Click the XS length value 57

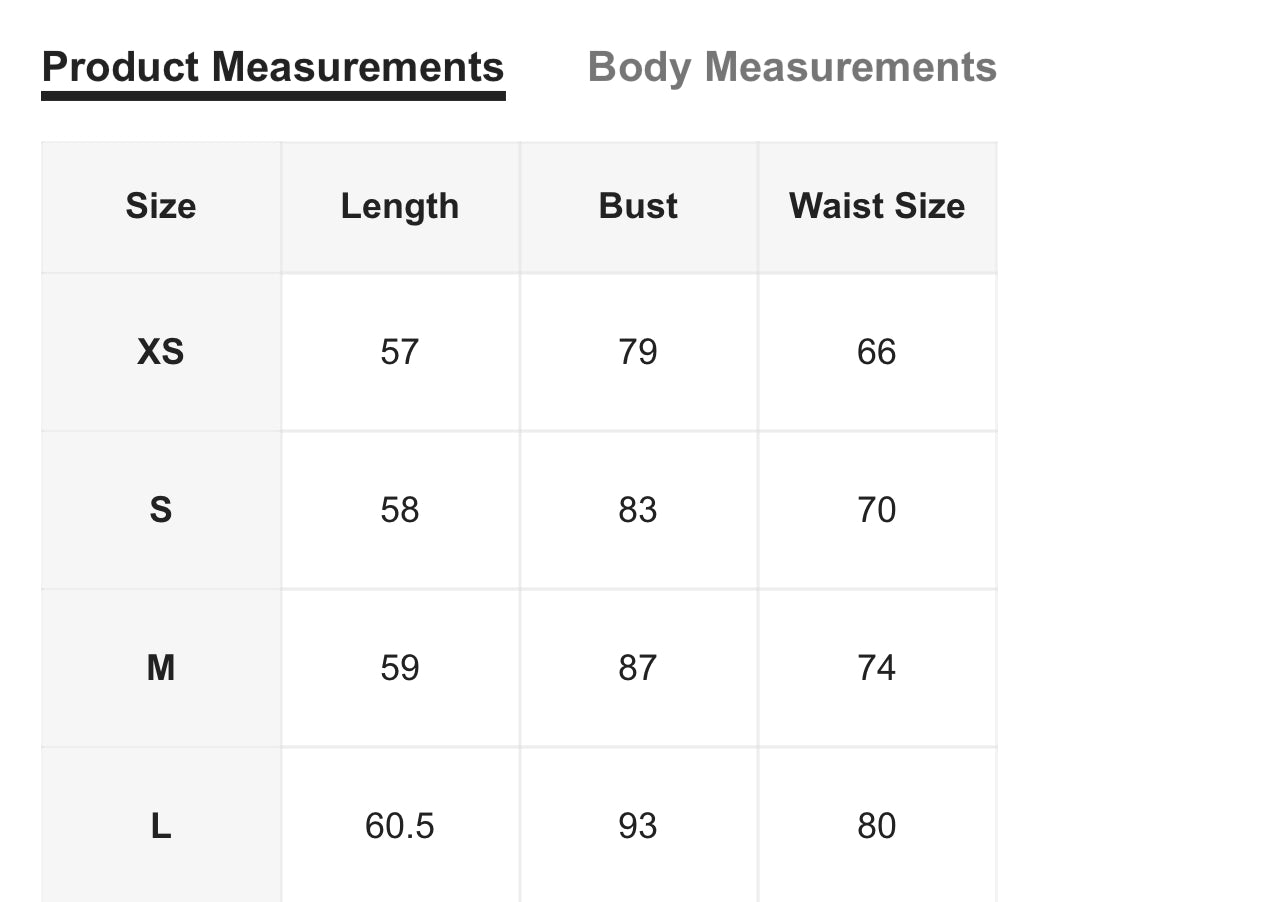400,352
